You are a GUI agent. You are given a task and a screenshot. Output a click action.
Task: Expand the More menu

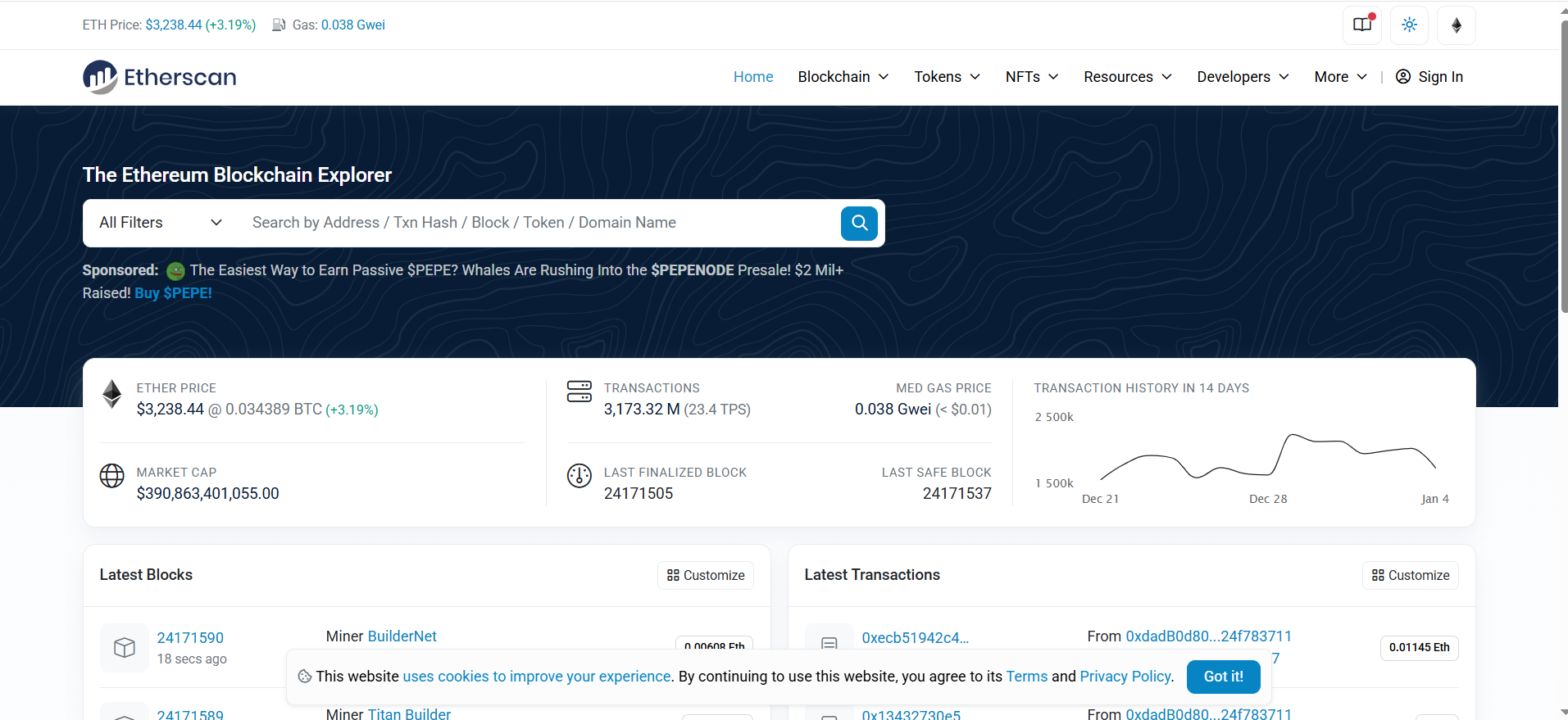(x=1341, y=76)
